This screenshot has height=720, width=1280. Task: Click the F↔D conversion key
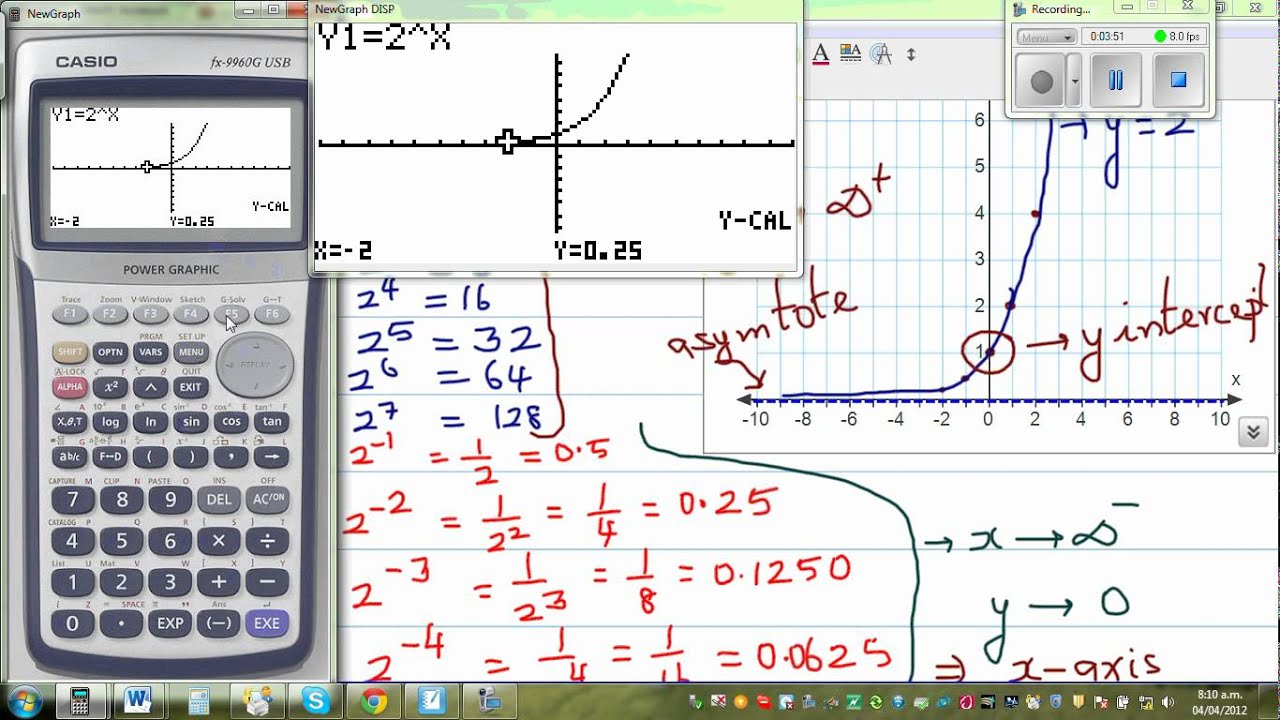coord(110,457)
